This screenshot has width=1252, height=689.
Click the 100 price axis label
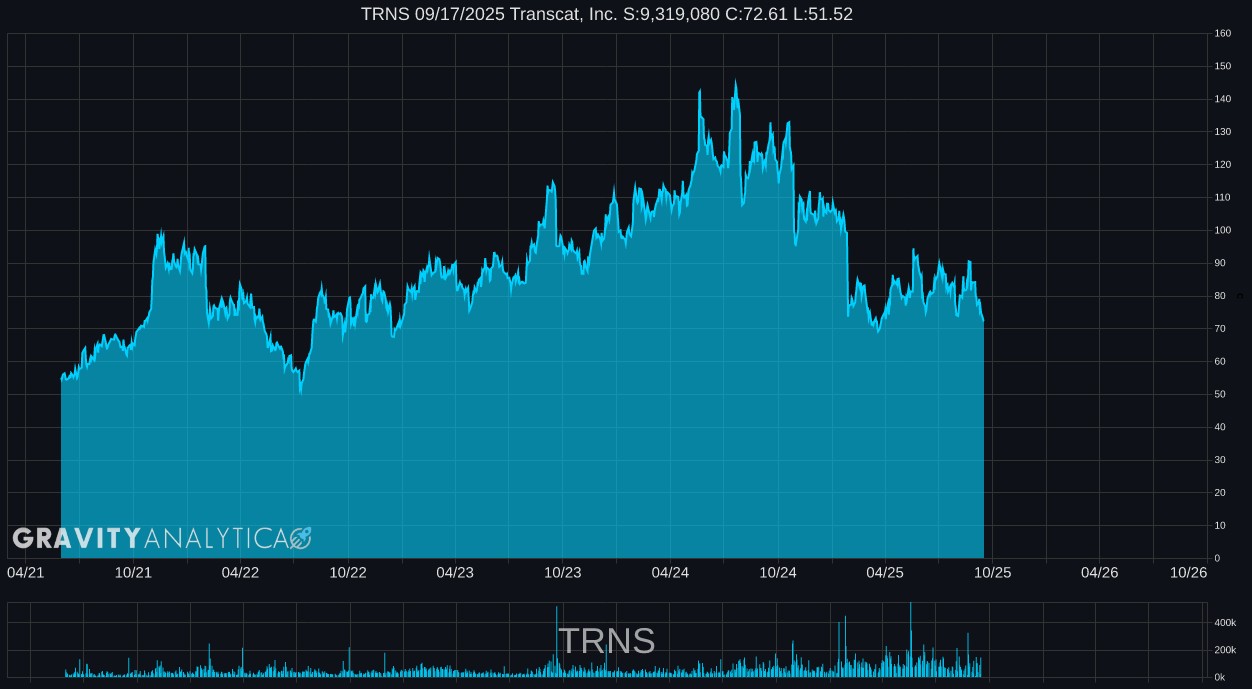[x=1223, y=231]
